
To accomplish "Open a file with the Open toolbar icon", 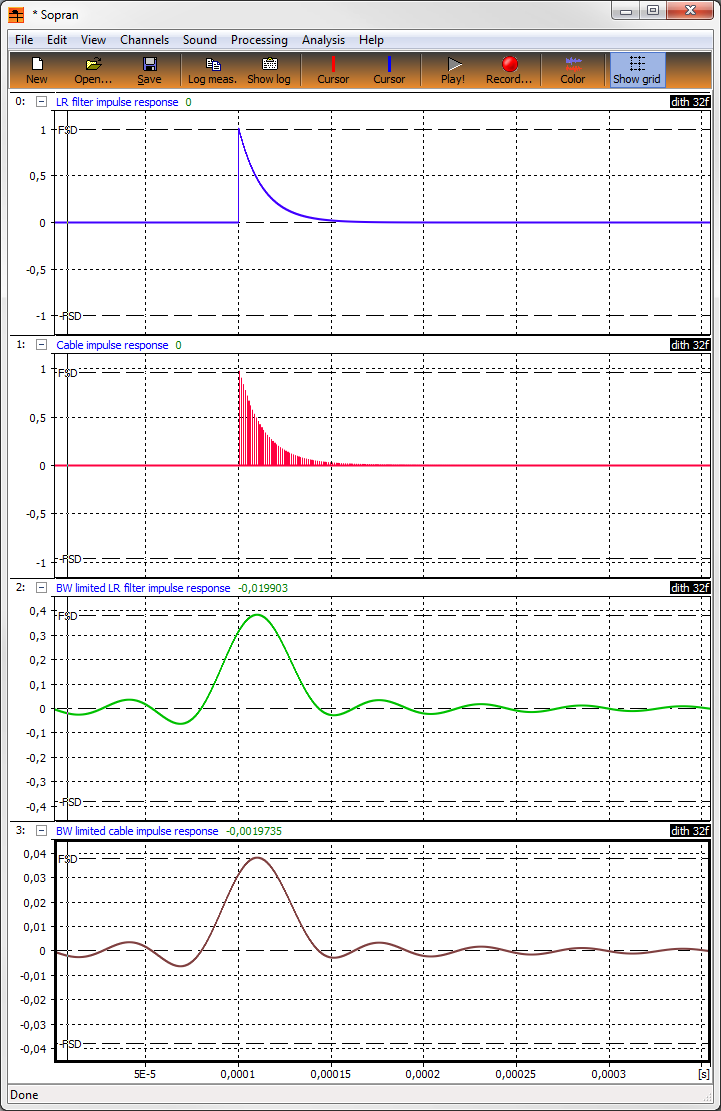I will coord(93,69).
